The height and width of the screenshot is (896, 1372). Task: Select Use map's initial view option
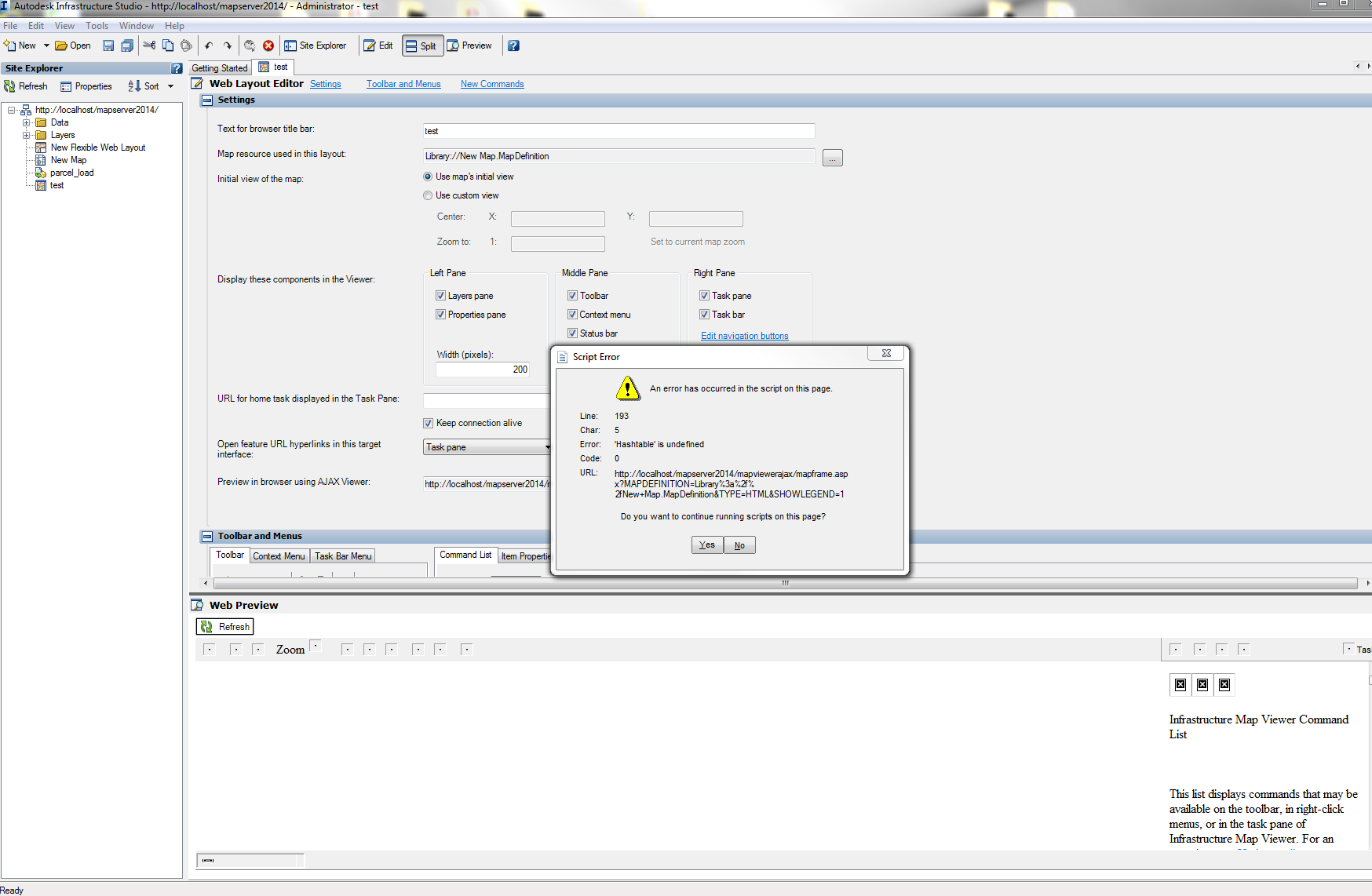coord(428,177)
